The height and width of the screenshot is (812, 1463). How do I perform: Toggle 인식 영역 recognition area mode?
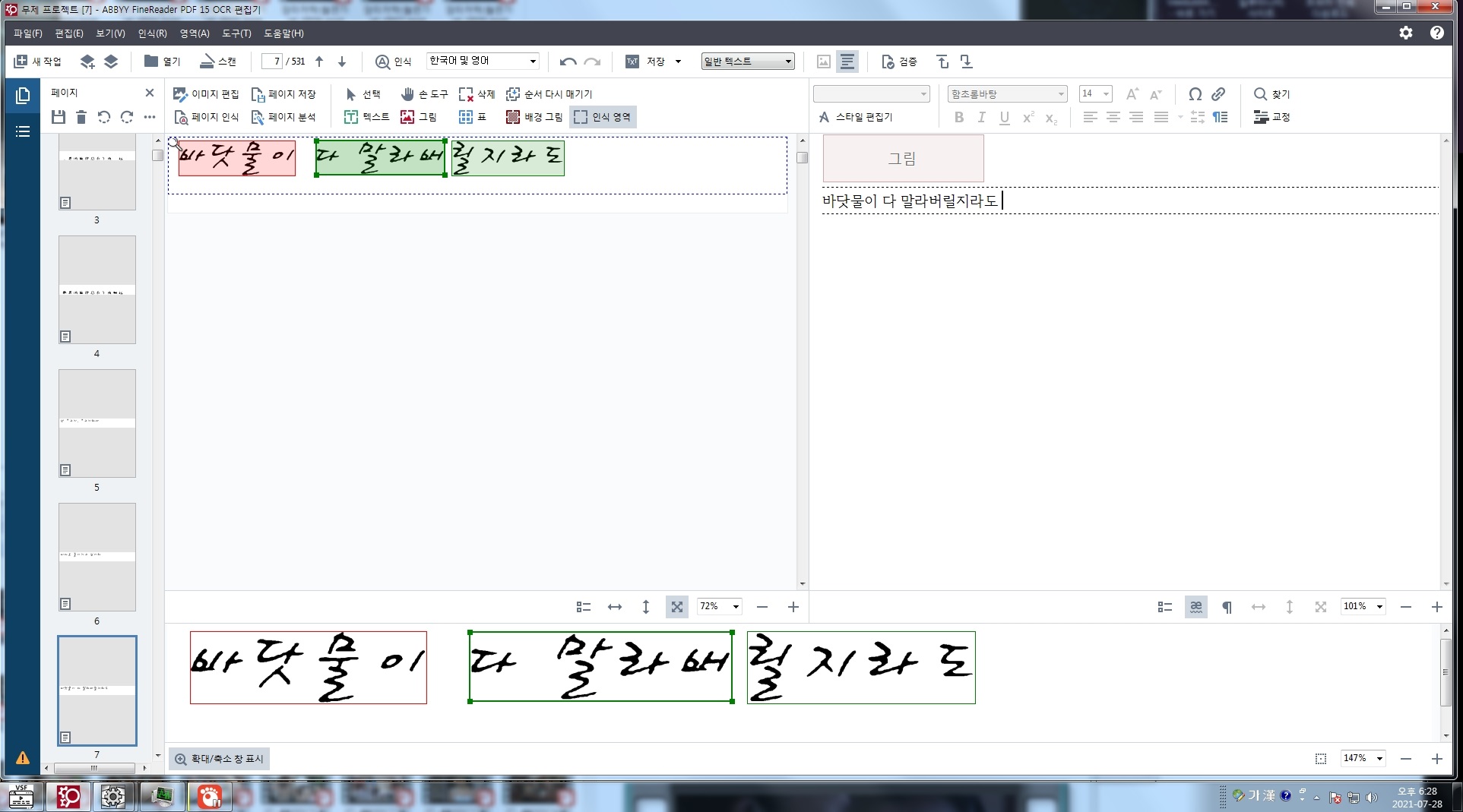tap(603, 117)
